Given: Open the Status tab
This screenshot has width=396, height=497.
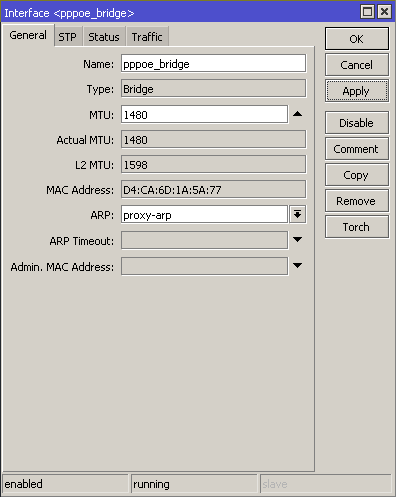Looking at the screenshot, I should point(104,37).
